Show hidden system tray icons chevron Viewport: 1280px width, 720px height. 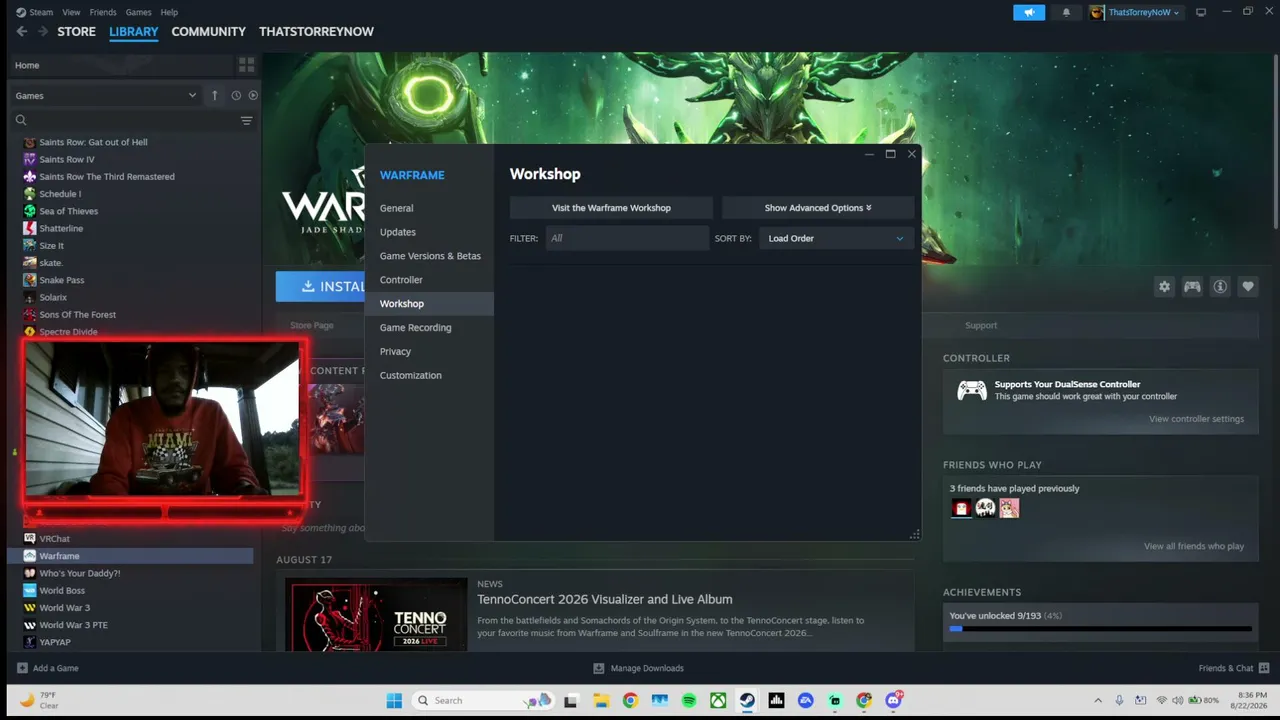pos(1098,700)
